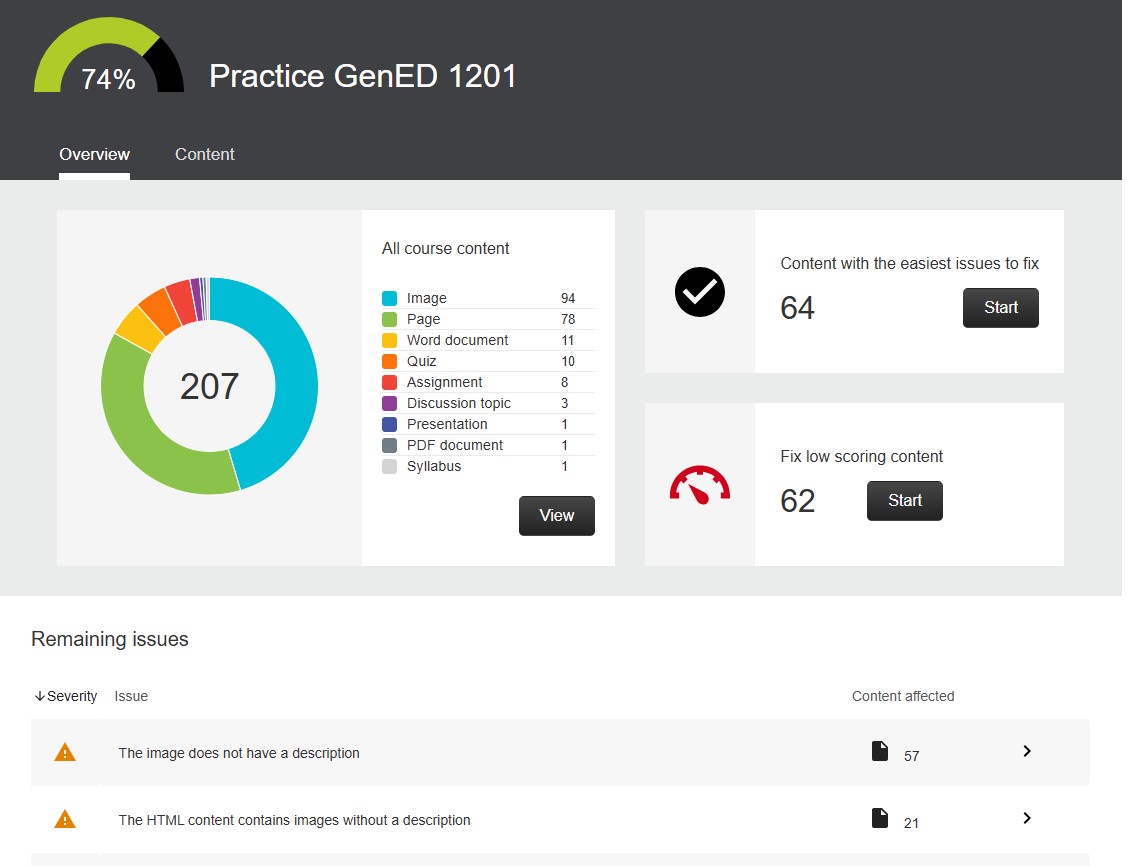Click the black checkmark circle icon
The width and height of the screenshot is (1127, 866).
(x=700, y=292)
